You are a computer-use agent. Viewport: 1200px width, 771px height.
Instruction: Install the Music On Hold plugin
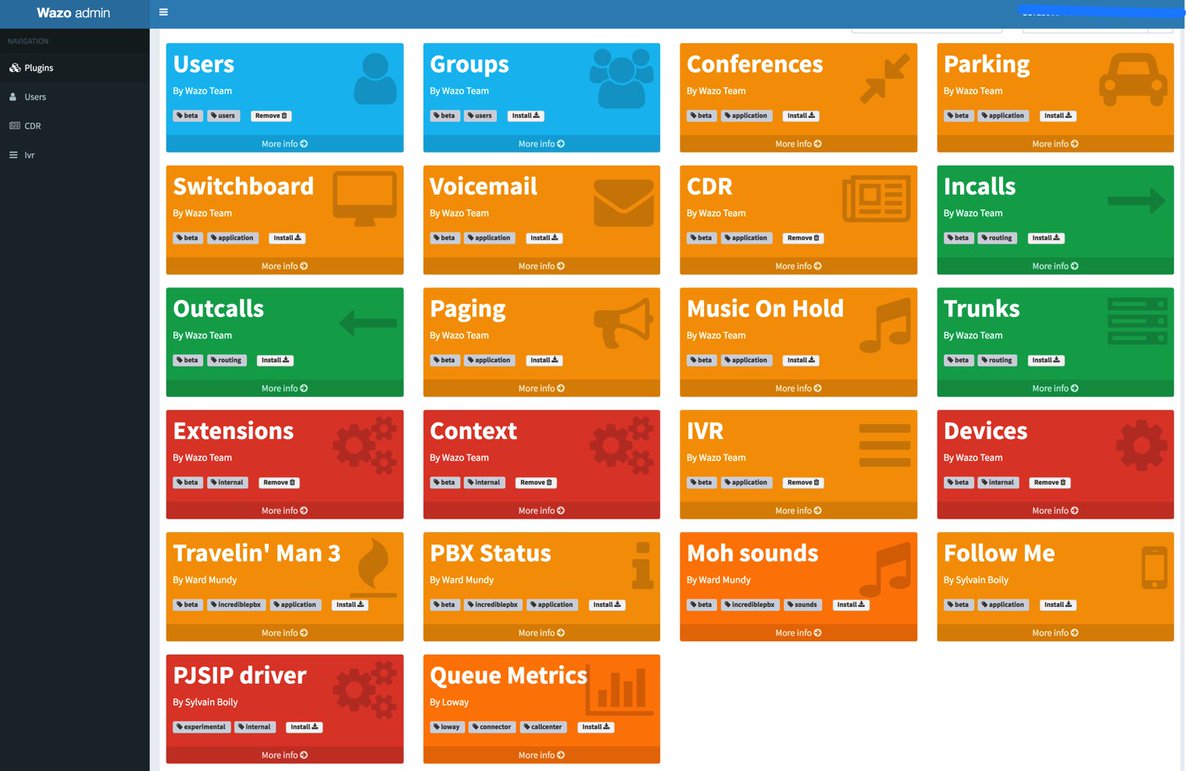pyautogui.click(x=800, y=360)
